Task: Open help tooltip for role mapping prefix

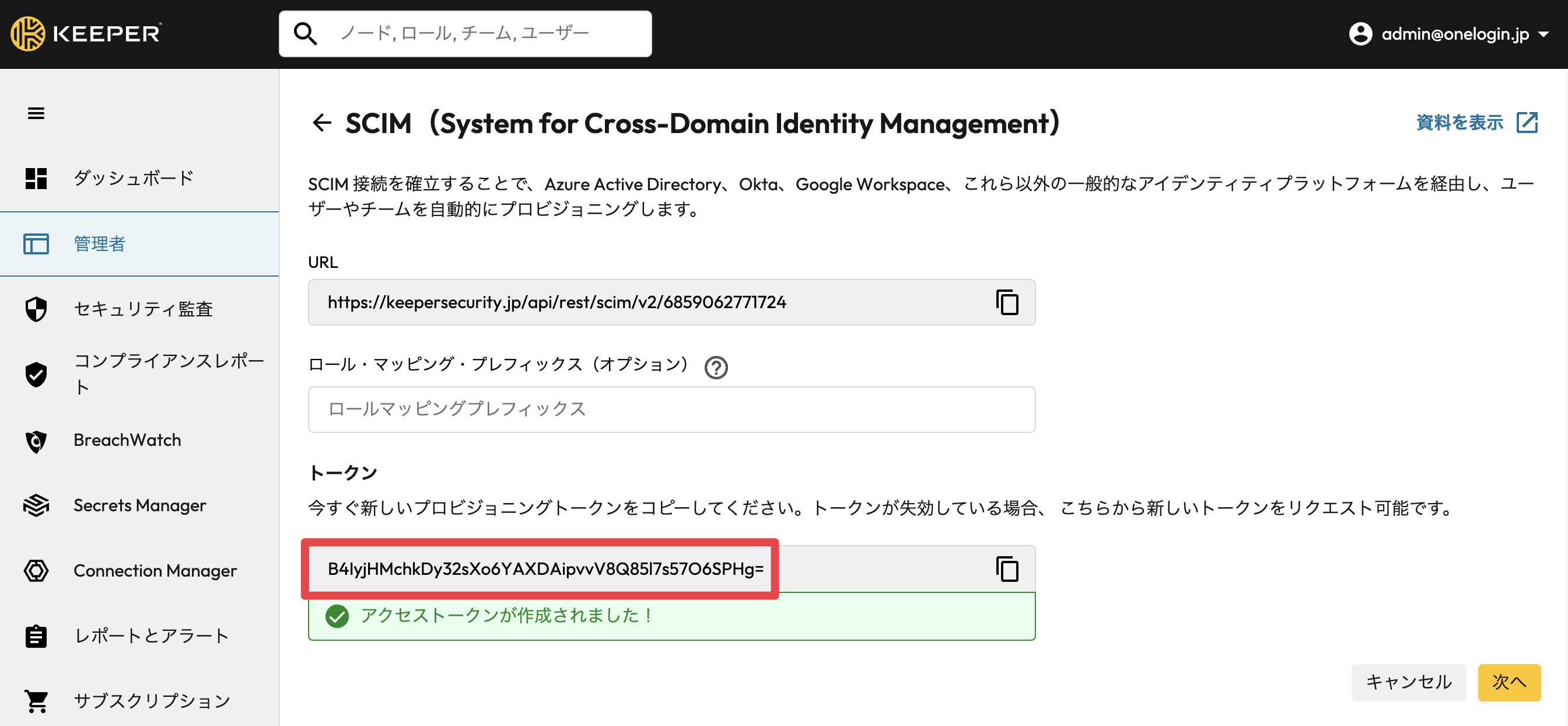Action: coord(716,367)
